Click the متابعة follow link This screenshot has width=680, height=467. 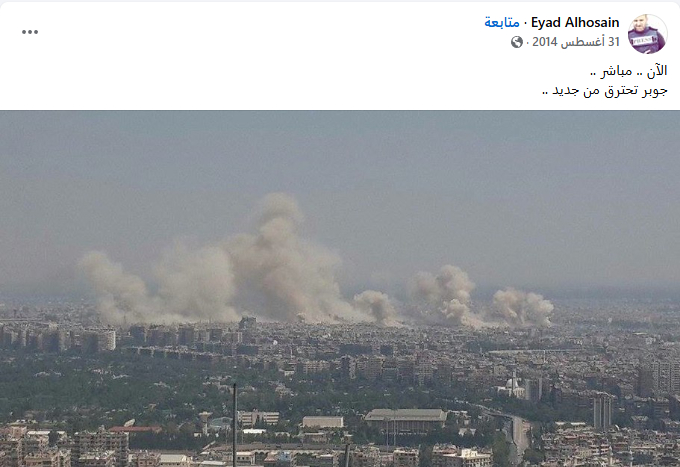[502, 23]
